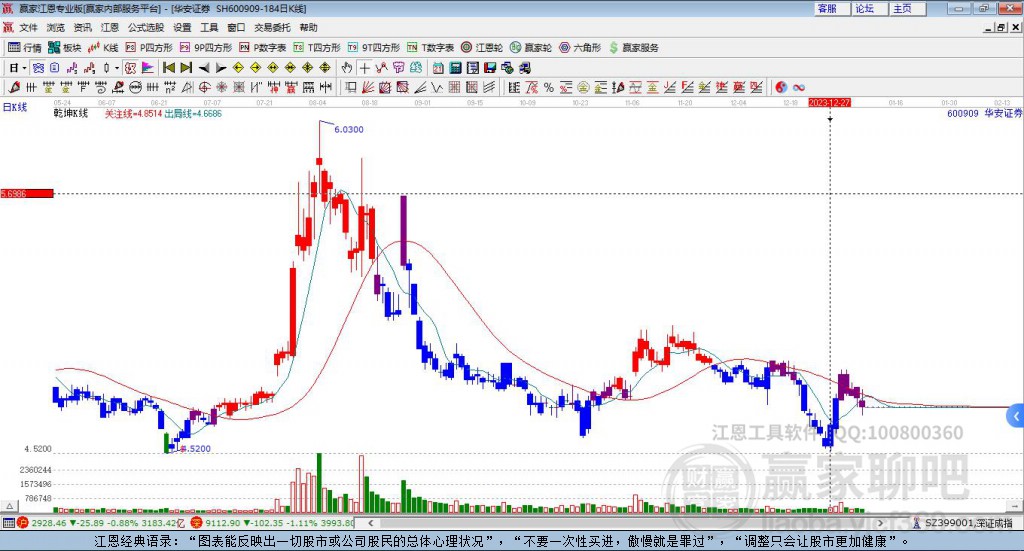
Task: Open the 板块 sector view
Action: pyautogui.click(x=65, y=48)
